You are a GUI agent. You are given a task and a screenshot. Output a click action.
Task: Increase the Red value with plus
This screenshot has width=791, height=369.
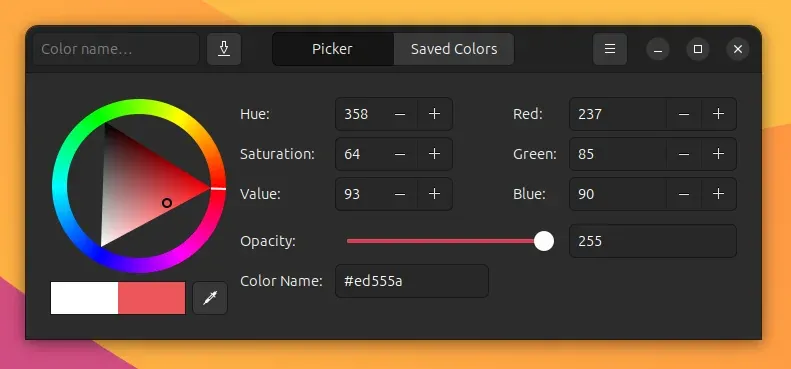click(x=718, y=114)
